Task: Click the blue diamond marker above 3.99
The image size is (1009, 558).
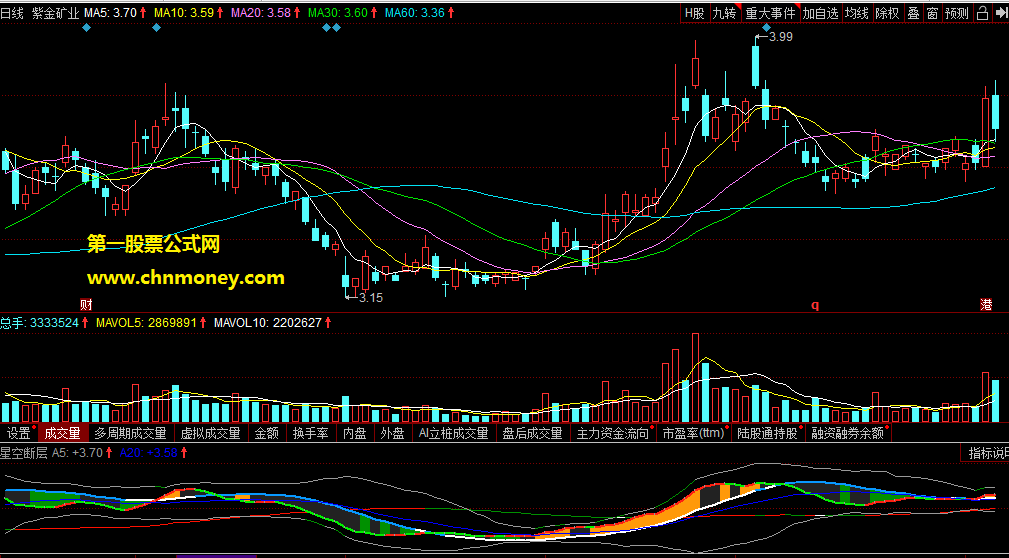Action: 766,28
